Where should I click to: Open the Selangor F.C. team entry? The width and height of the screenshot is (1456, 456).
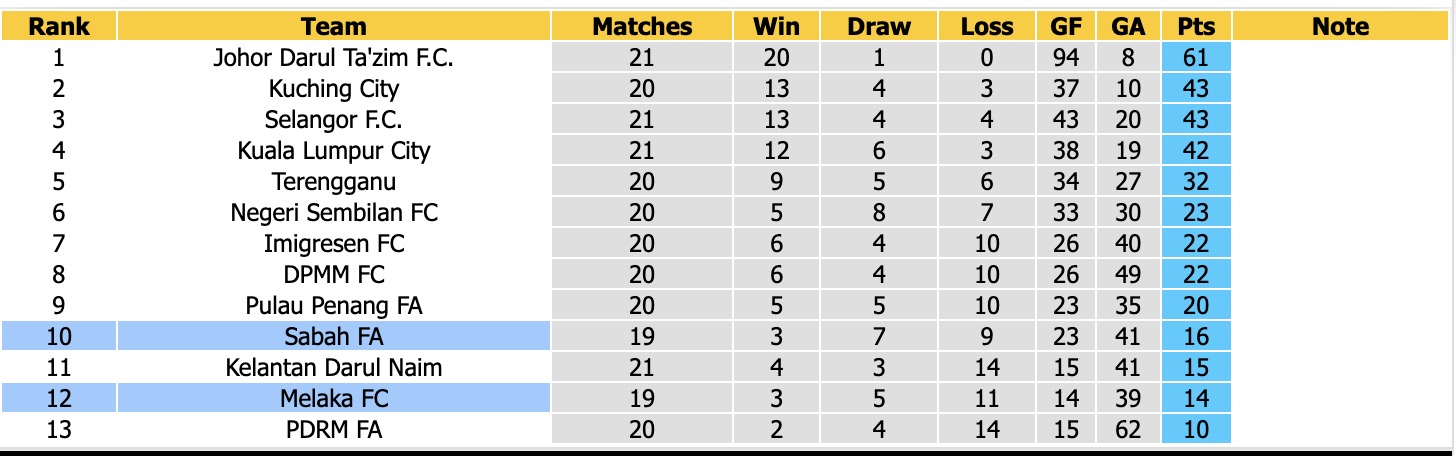[334, 120]
